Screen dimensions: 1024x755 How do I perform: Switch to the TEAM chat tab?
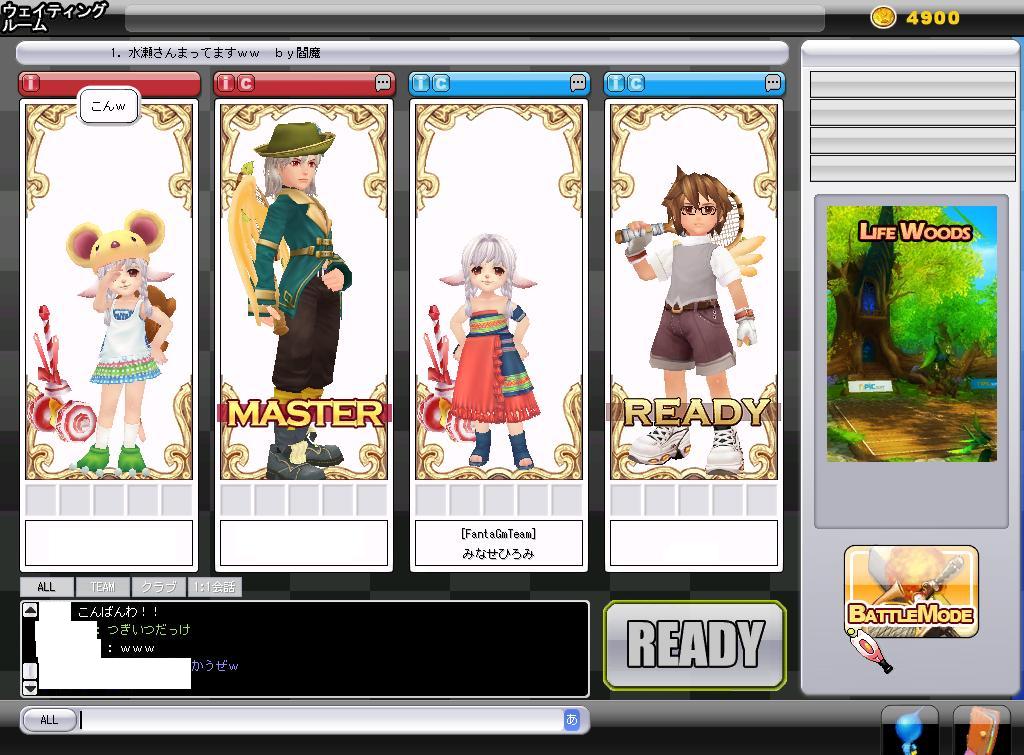102,587
